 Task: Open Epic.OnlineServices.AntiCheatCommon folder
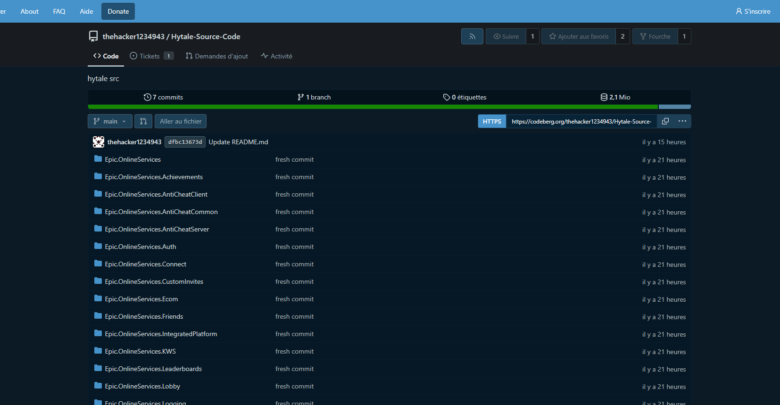161,212
